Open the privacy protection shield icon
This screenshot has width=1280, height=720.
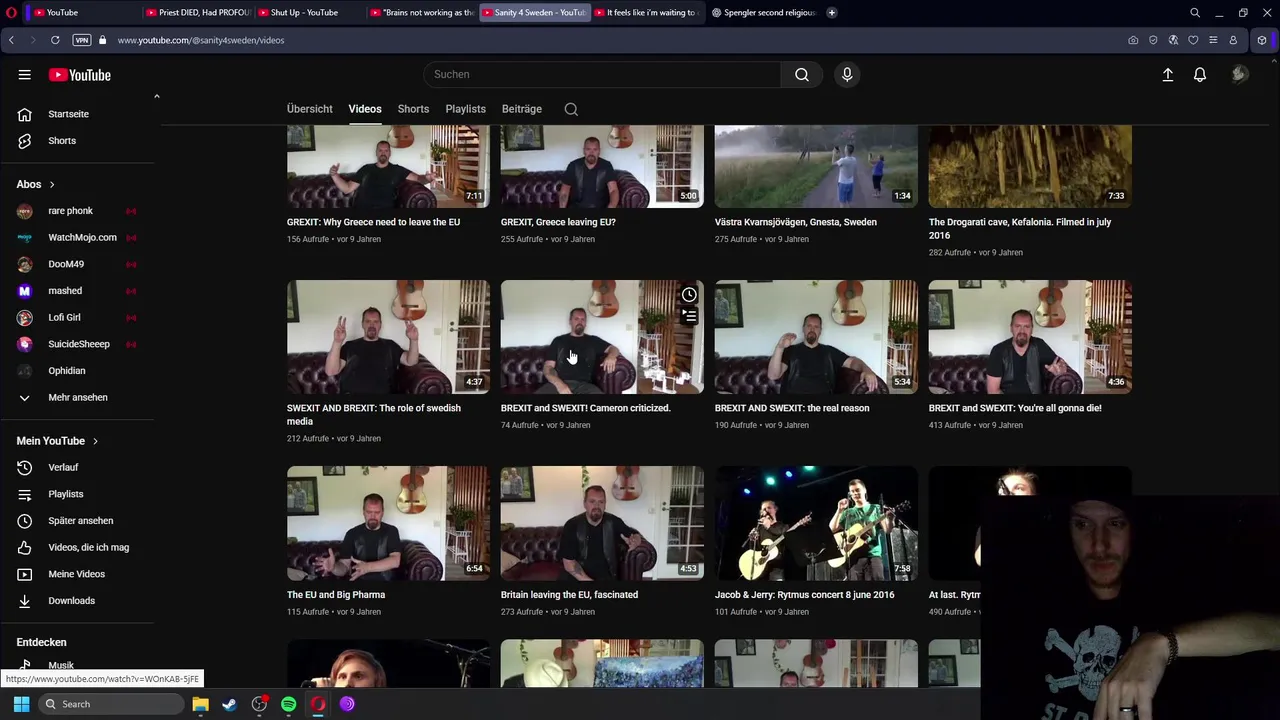tap(1153, 40)
